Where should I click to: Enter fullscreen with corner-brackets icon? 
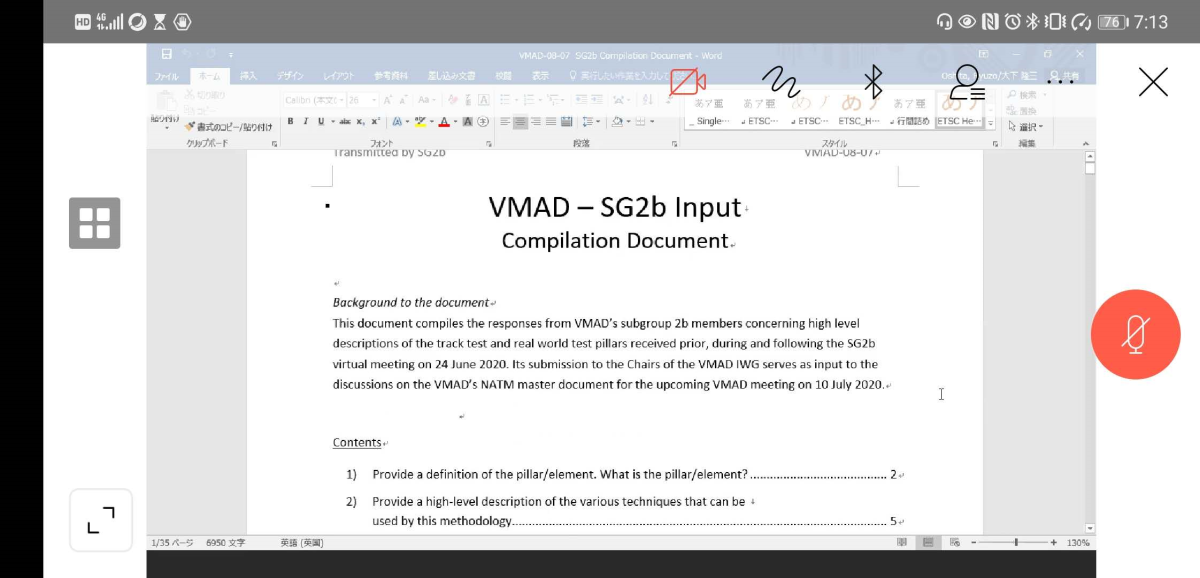tap(101, 520)
